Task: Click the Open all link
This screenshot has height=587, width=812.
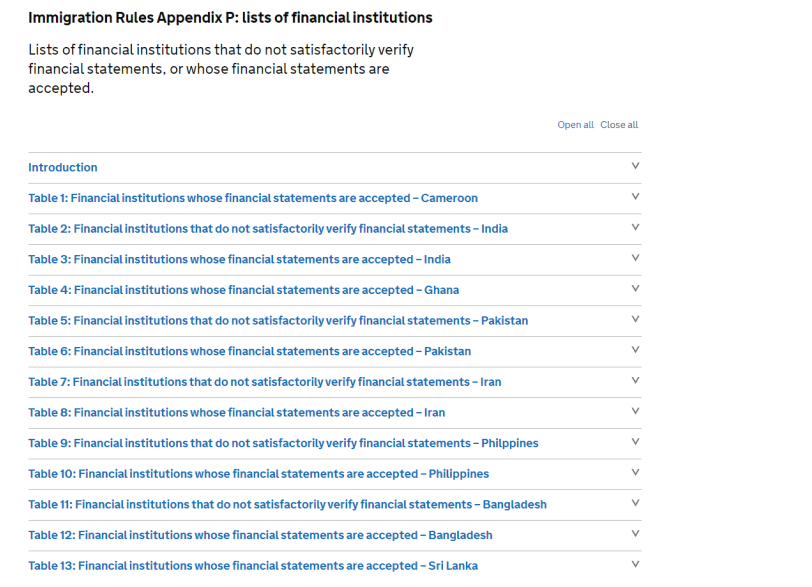Action: [575, 125]
